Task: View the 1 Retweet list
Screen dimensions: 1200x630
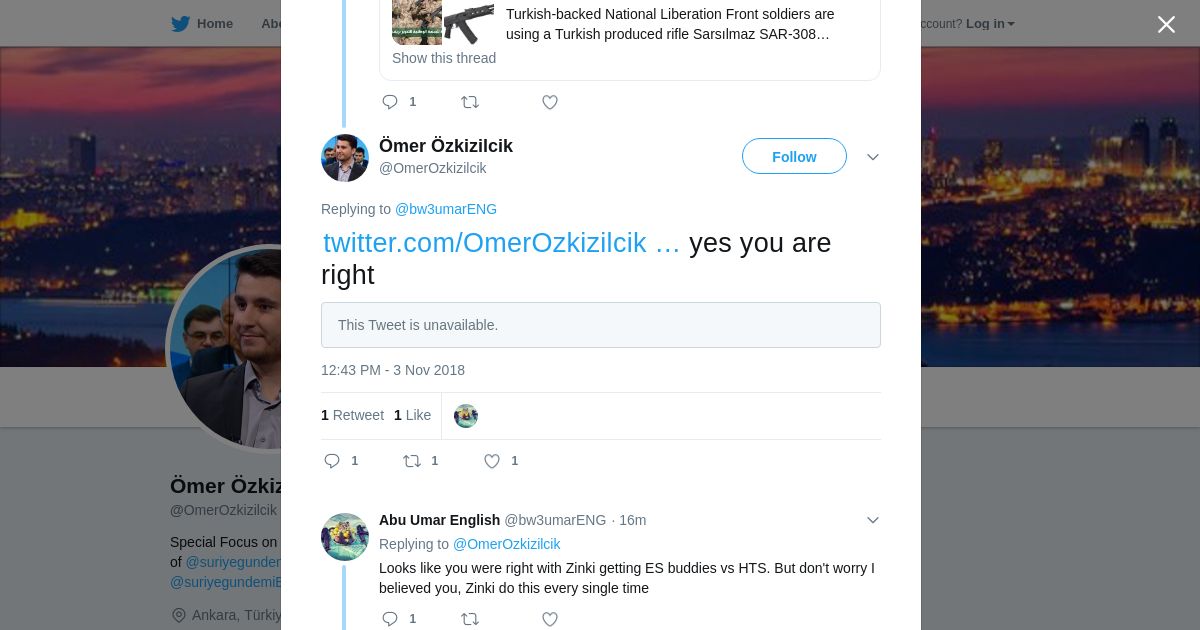Action: click(x=352, y=415)
